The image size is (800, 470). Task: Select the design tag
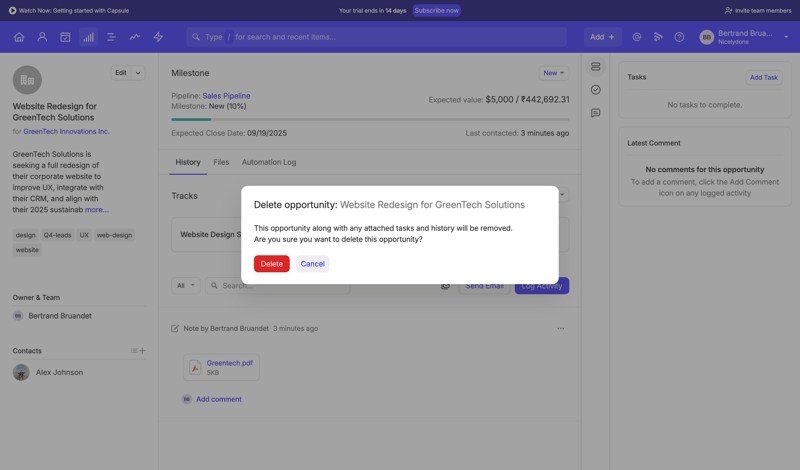pos(26,235)
